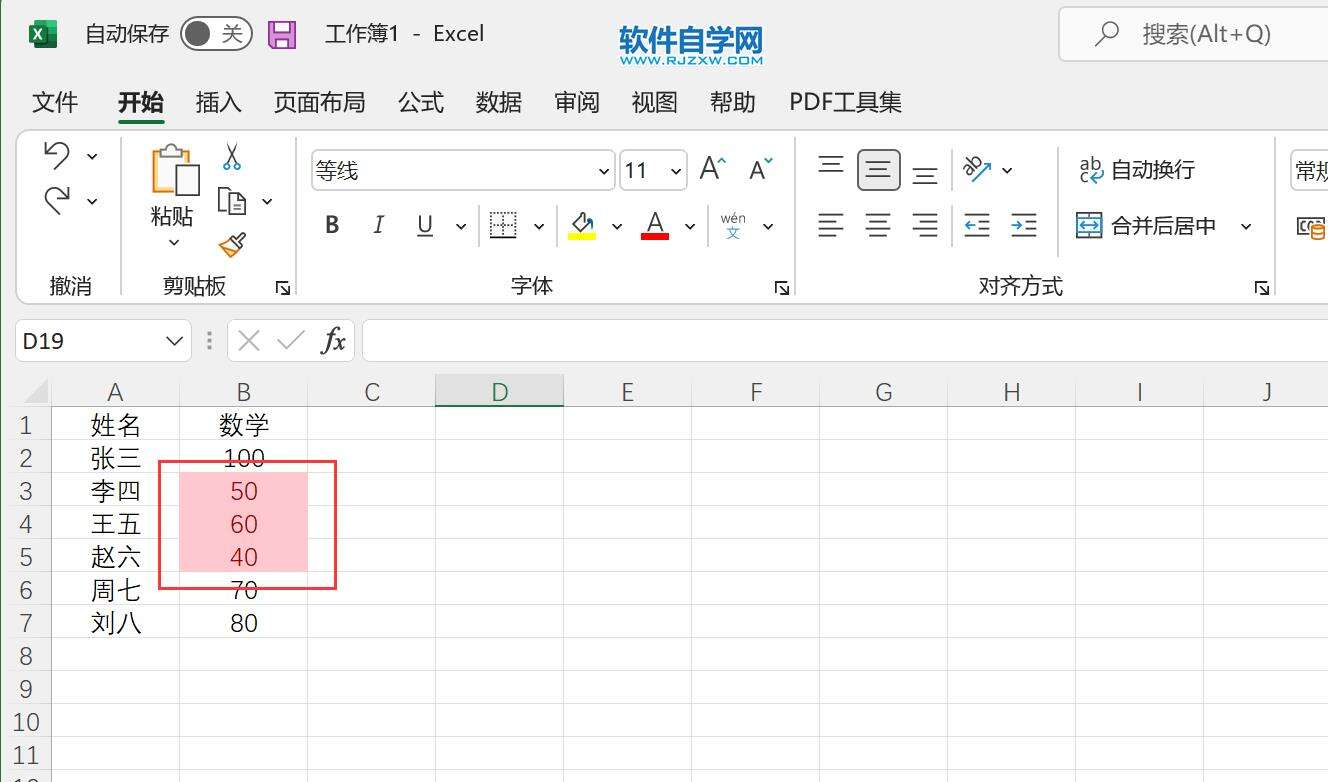Switch to the 插入 tab
The image size is (1328, 782).
pyautogui.click(x=218, y=102)
